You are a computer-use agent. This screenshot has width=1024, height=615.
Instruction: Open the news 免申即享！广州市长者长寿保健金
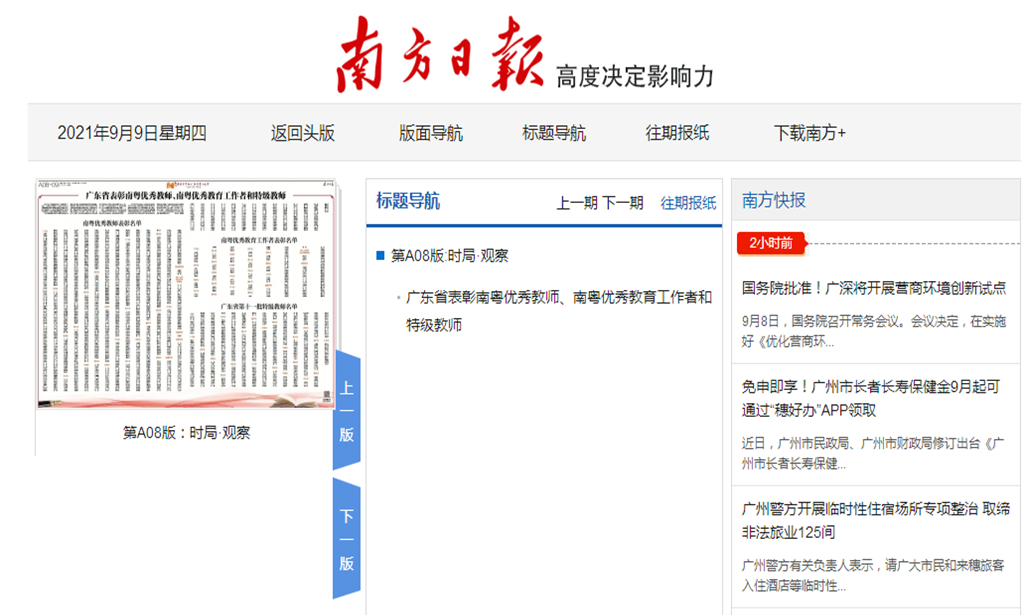(871, 398)
